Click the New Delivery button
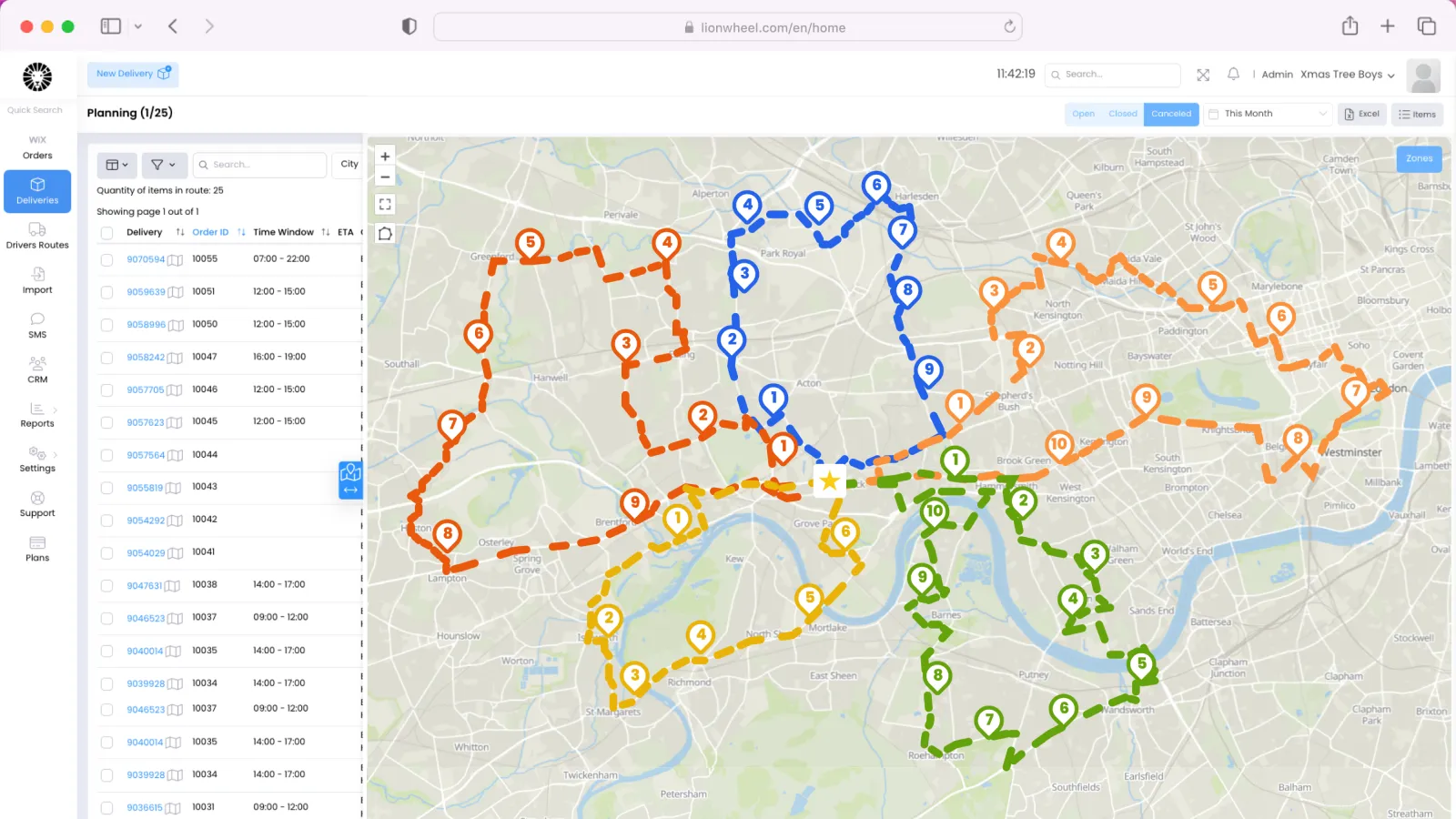This screenshot has width=1456, height=819. pyautogui.click(x=131, y=74)
